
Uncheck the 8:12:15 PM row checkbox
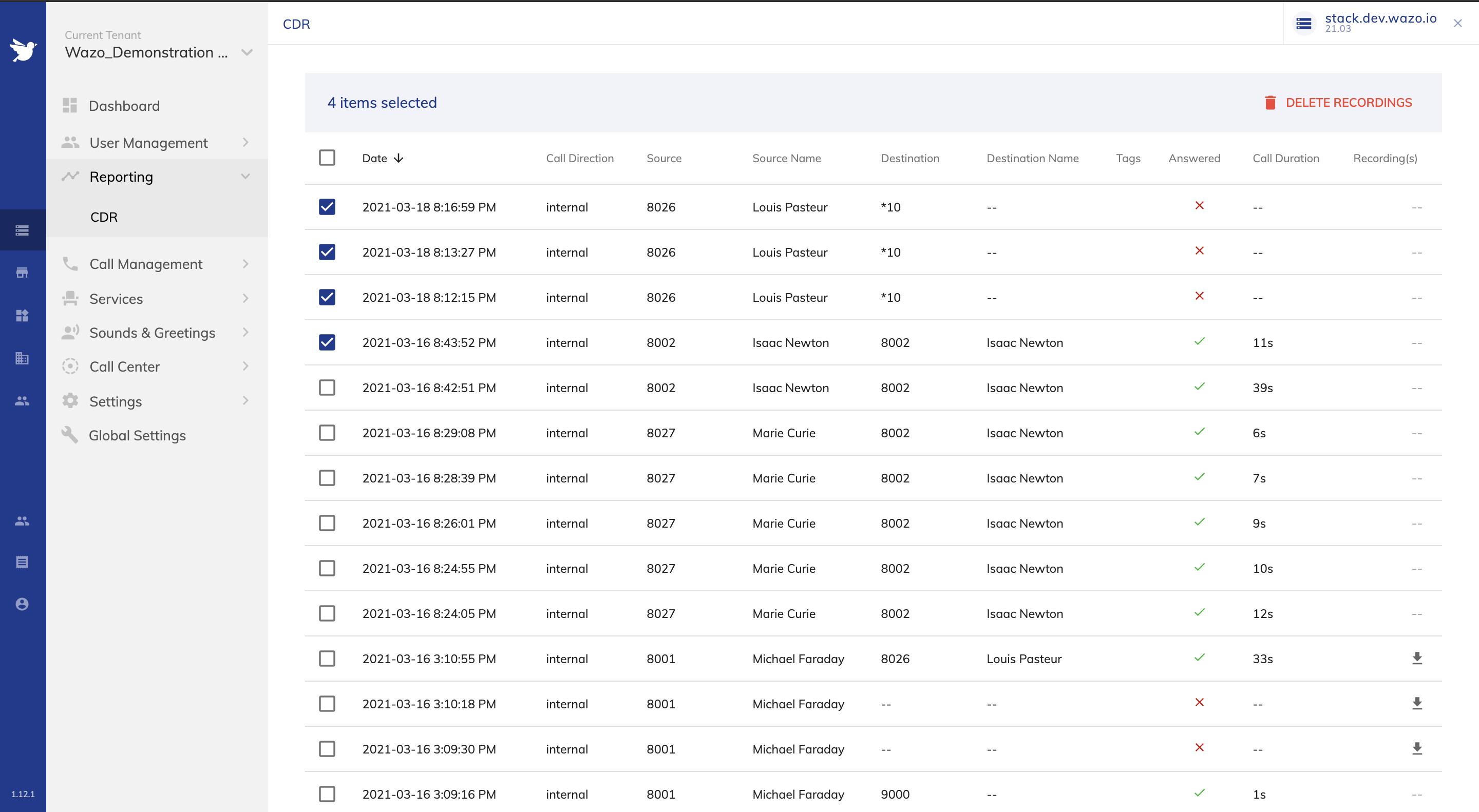tap(327, 297)
